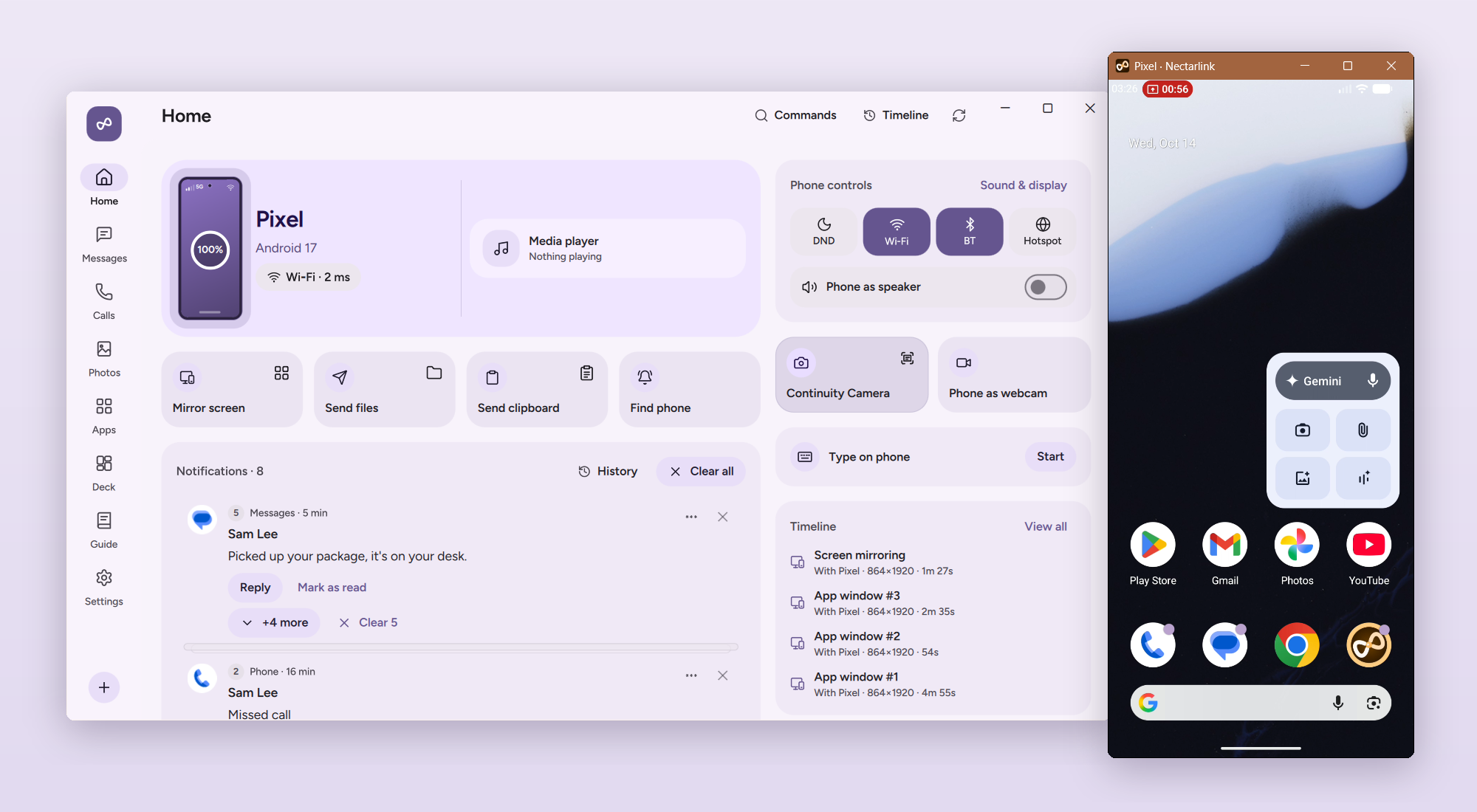This screenshot has height=812, width=1477.
Task: Dismiss the Phone missed call notification
Action: 723,675
